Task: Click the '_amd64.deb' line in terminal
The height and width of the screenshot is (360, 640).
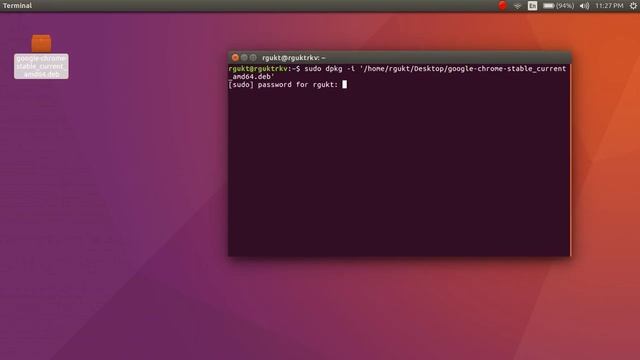Action: pos(251,76)
